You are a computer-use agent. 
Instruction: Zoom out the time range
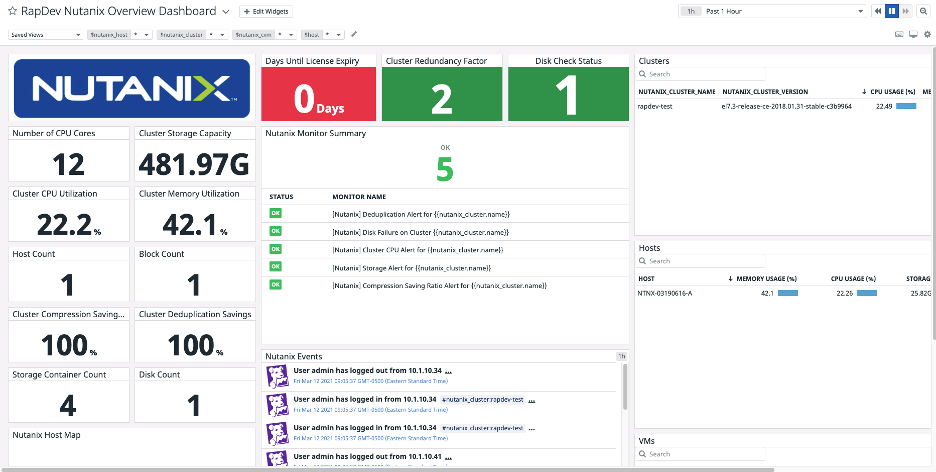924,11
